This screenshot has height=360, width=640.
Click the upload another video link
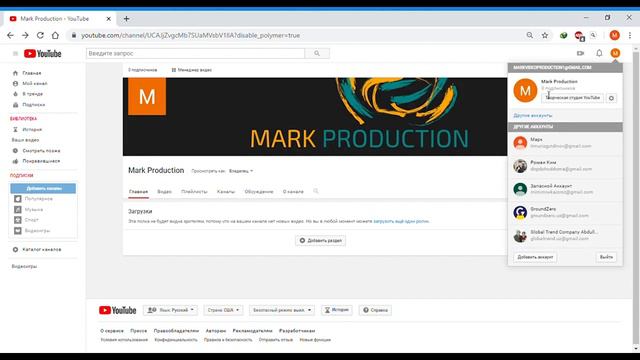click(x=401, y=221)
